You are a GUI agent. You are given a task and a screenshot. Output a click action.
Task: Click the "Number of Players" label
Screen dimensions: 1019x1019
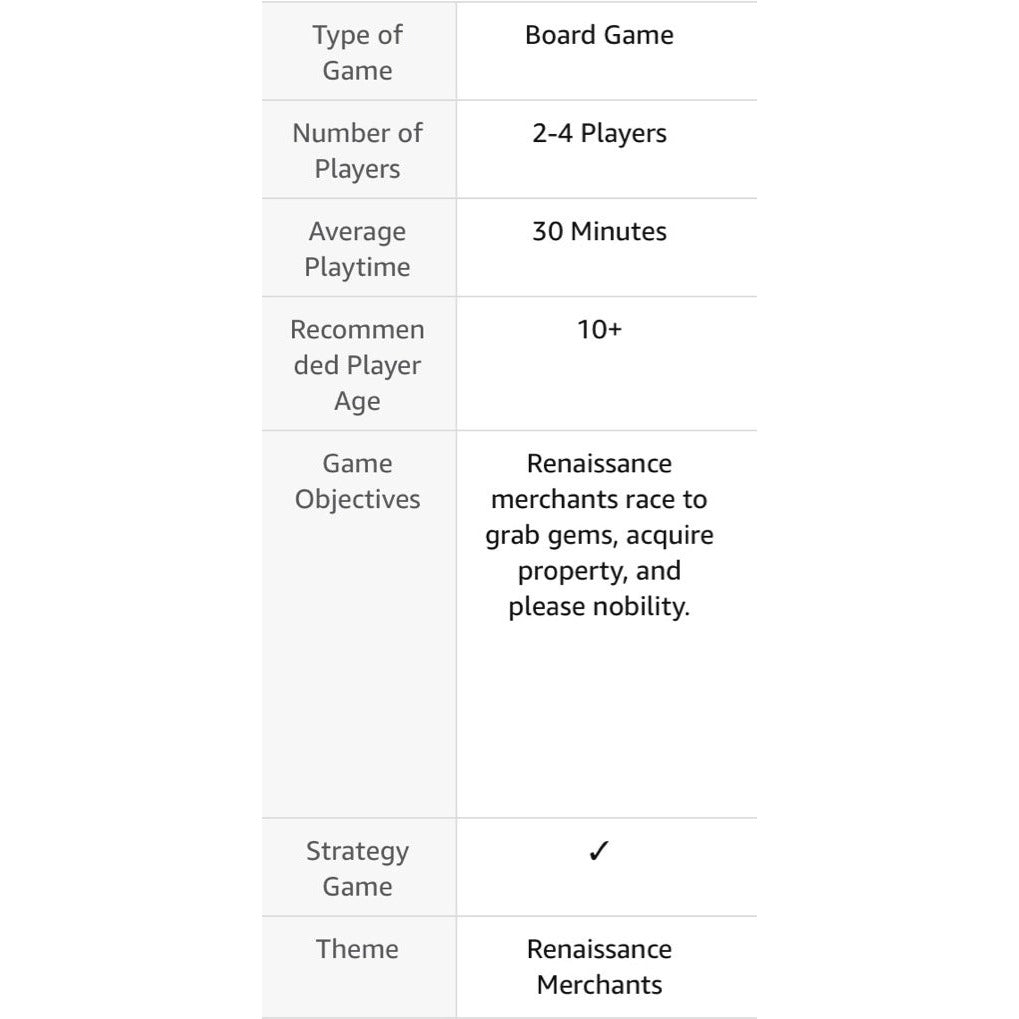click(357, 151)
